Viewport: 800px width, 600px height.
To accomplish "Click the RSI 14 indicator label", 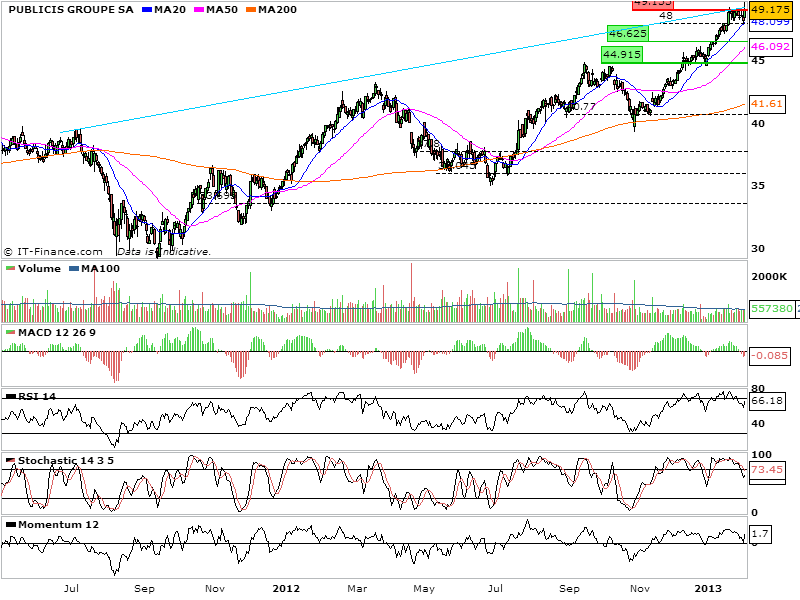I will click(37, 396).
